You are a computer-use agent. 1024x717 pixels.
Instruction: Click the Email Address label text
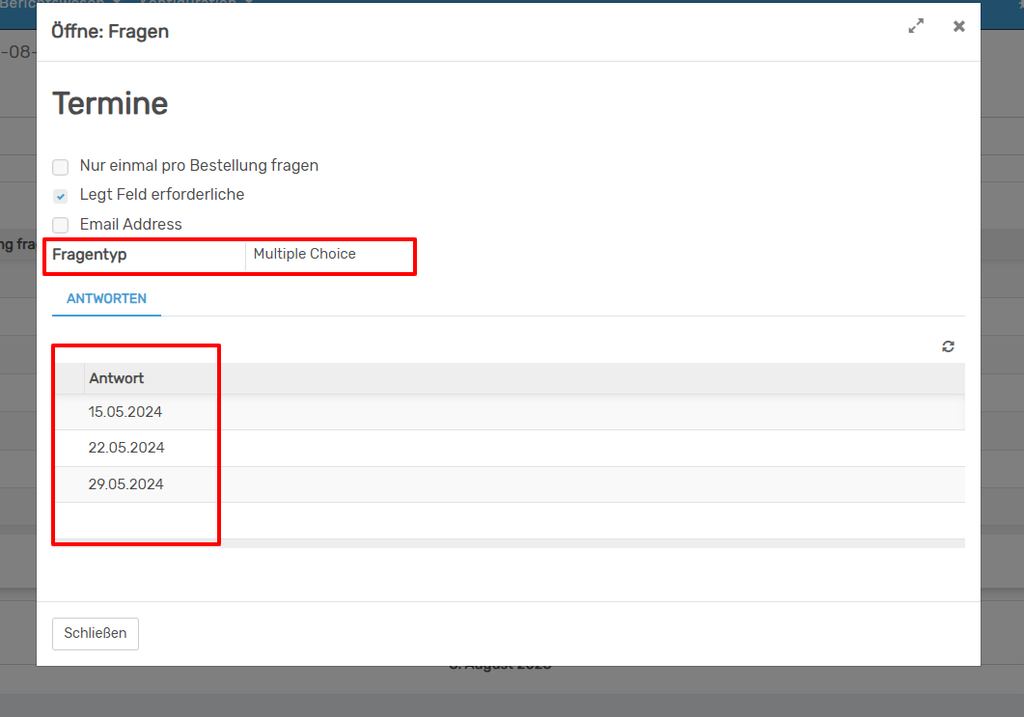[x=131, y=225]
